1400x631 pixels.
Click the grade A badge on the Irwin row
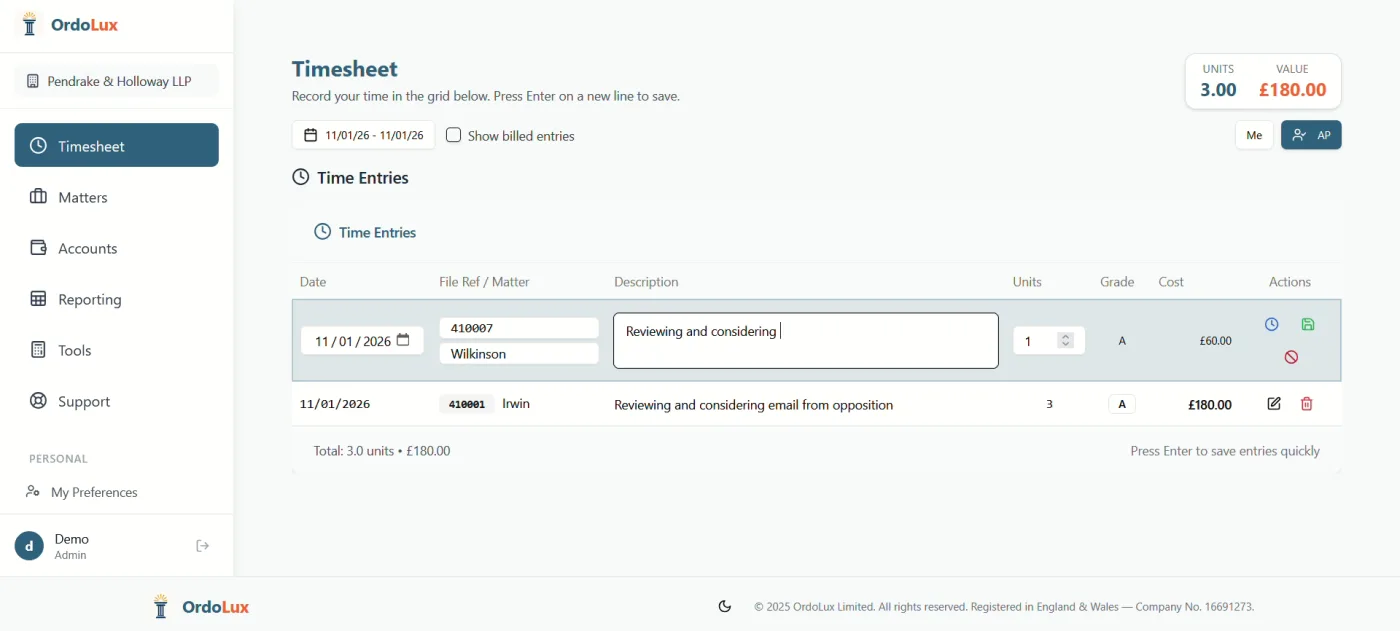coord(1121,405)
